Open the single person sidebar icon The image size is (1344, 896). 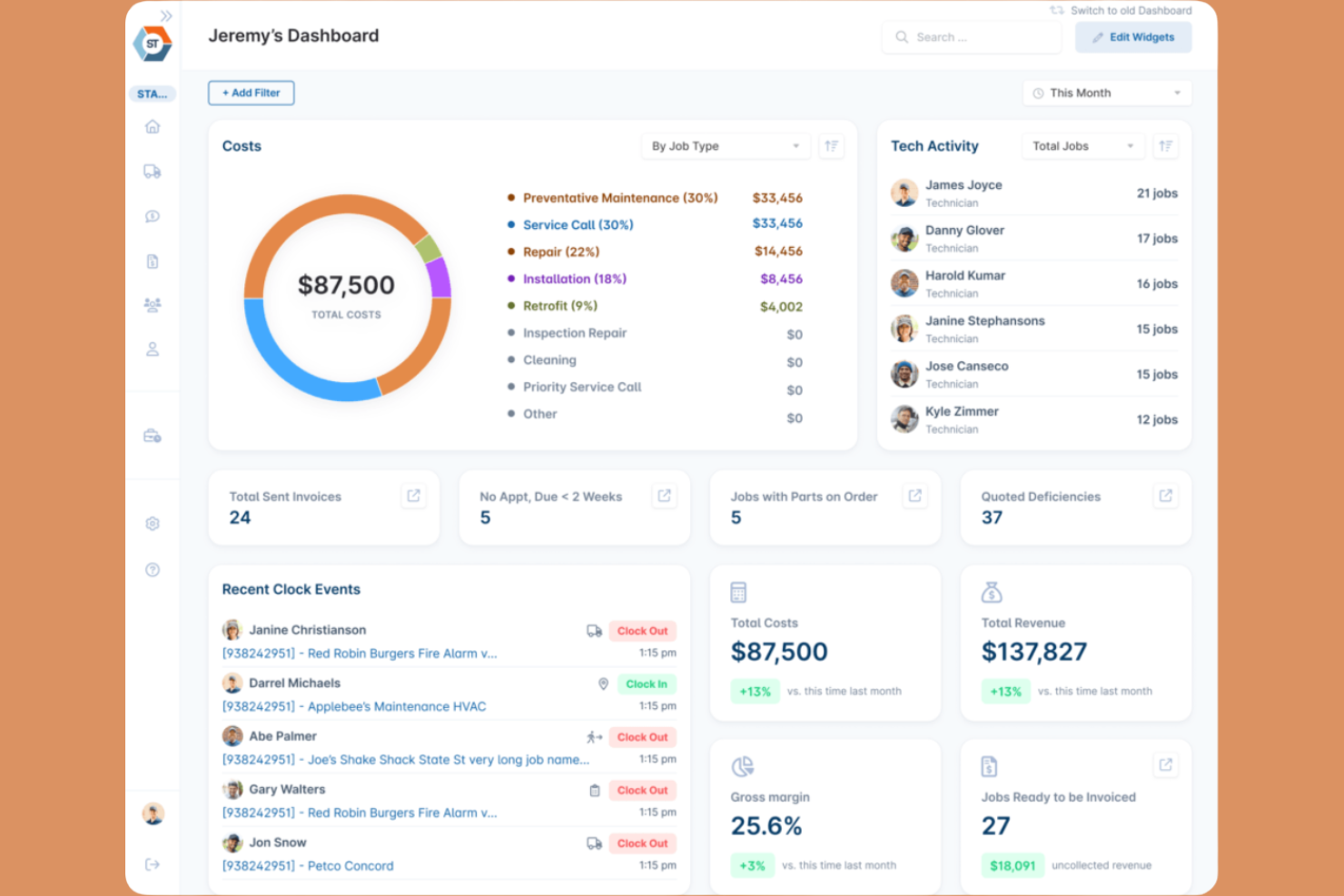tap(153, 349)
